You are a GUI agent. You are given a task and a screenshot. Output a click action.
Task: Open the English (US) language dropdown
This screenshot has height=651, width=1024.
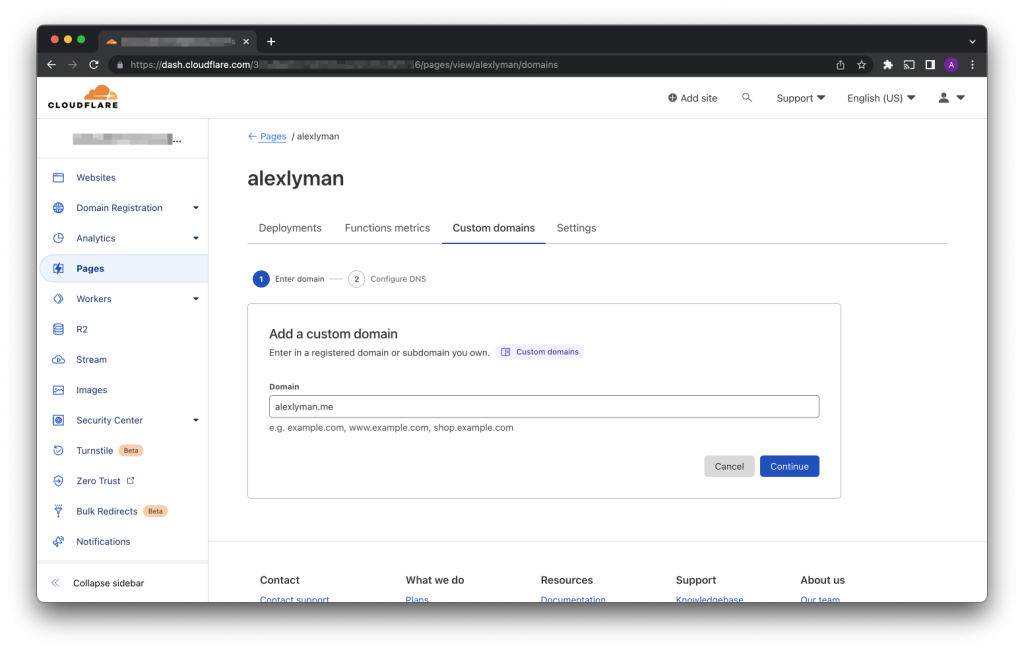[x=880, y=98]
